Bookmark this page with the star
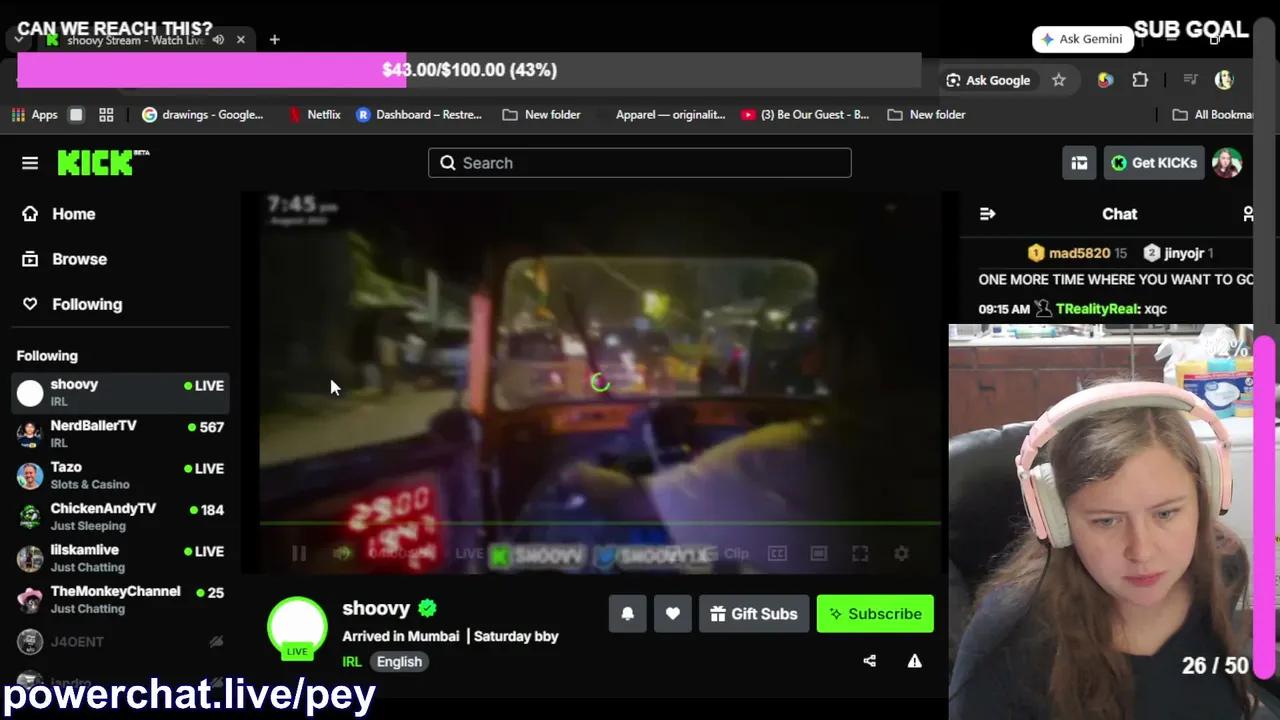 coord(1059,80)
